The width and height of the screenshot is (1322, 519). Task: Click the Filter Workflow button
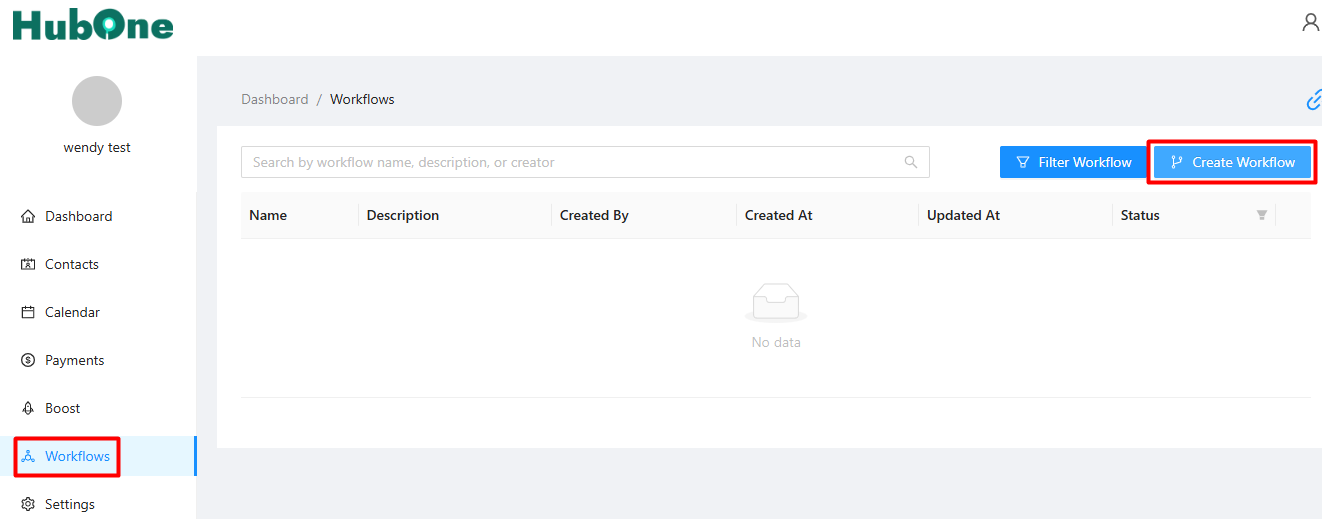click(x=1073, y=162)
